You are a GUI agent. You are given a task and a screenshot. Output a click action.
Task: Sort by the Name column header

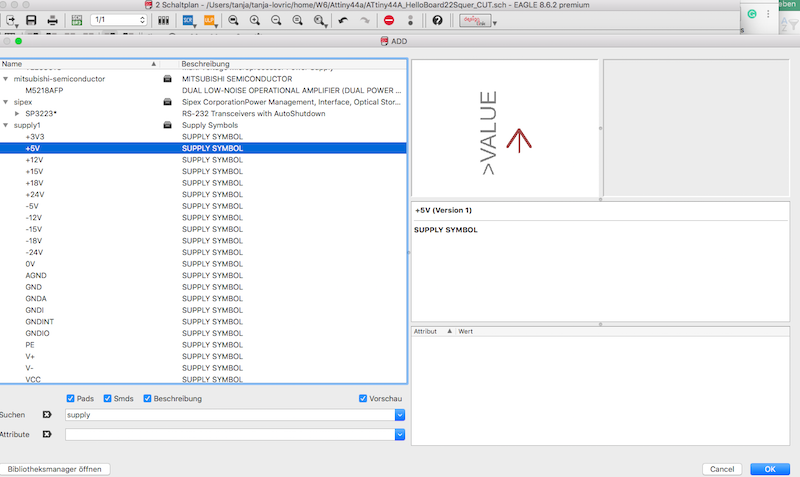click(x=79, y=64)
